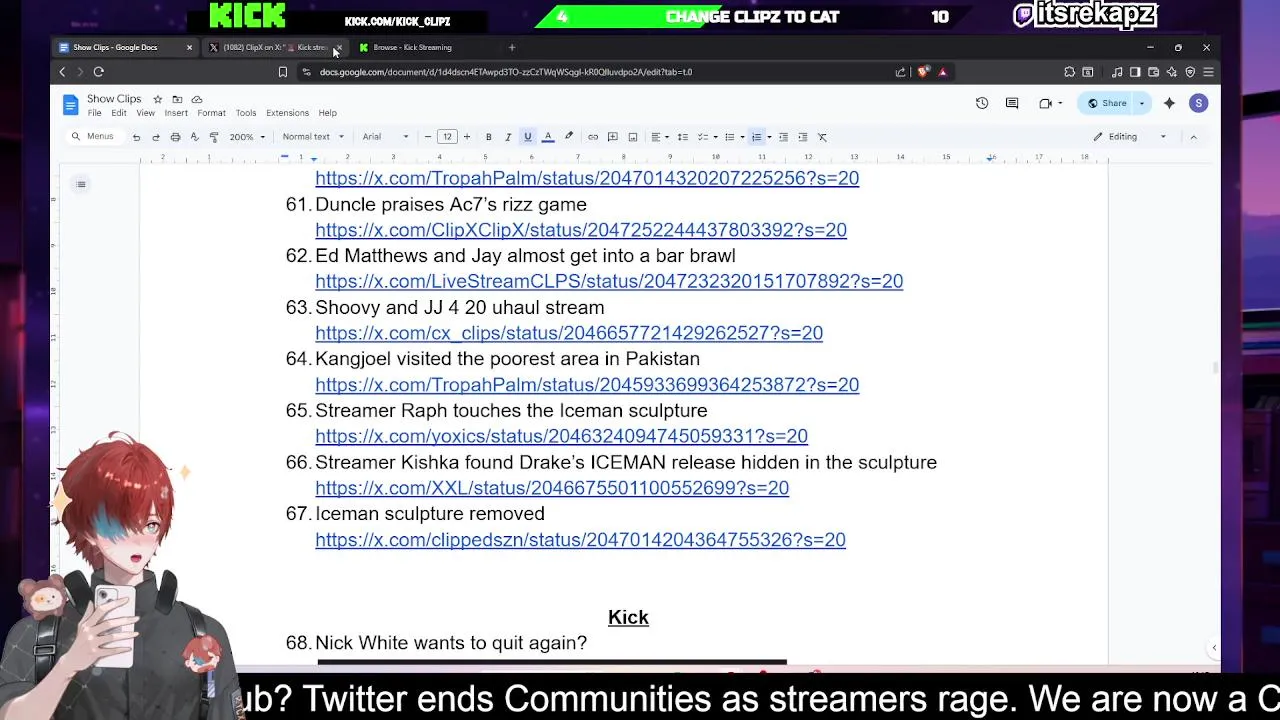This screenshot has width=1280, height=720.
Task: Decrease font size with minus button
Action: (x=428, y=137)
